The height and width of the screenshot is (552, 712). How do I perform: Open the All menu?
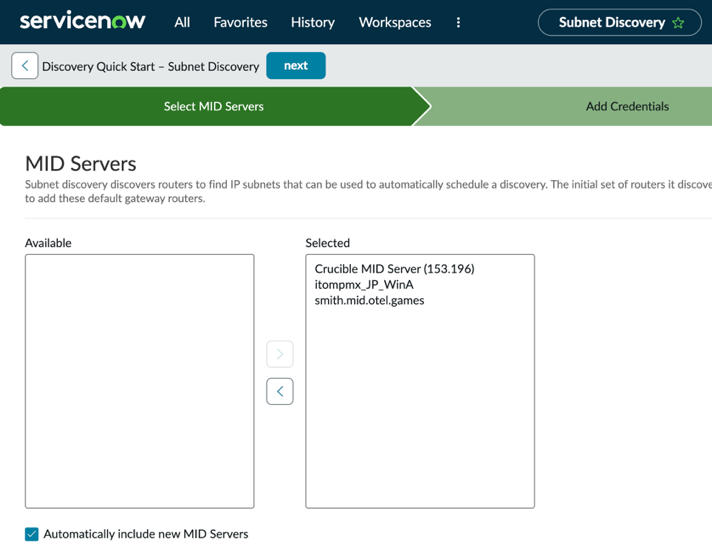pos(182,22)
